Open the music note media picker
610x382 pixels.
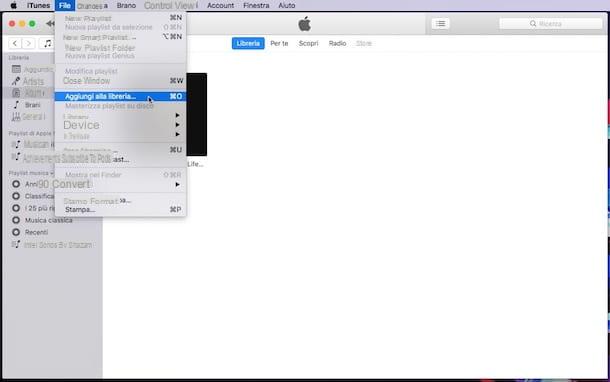47,43
